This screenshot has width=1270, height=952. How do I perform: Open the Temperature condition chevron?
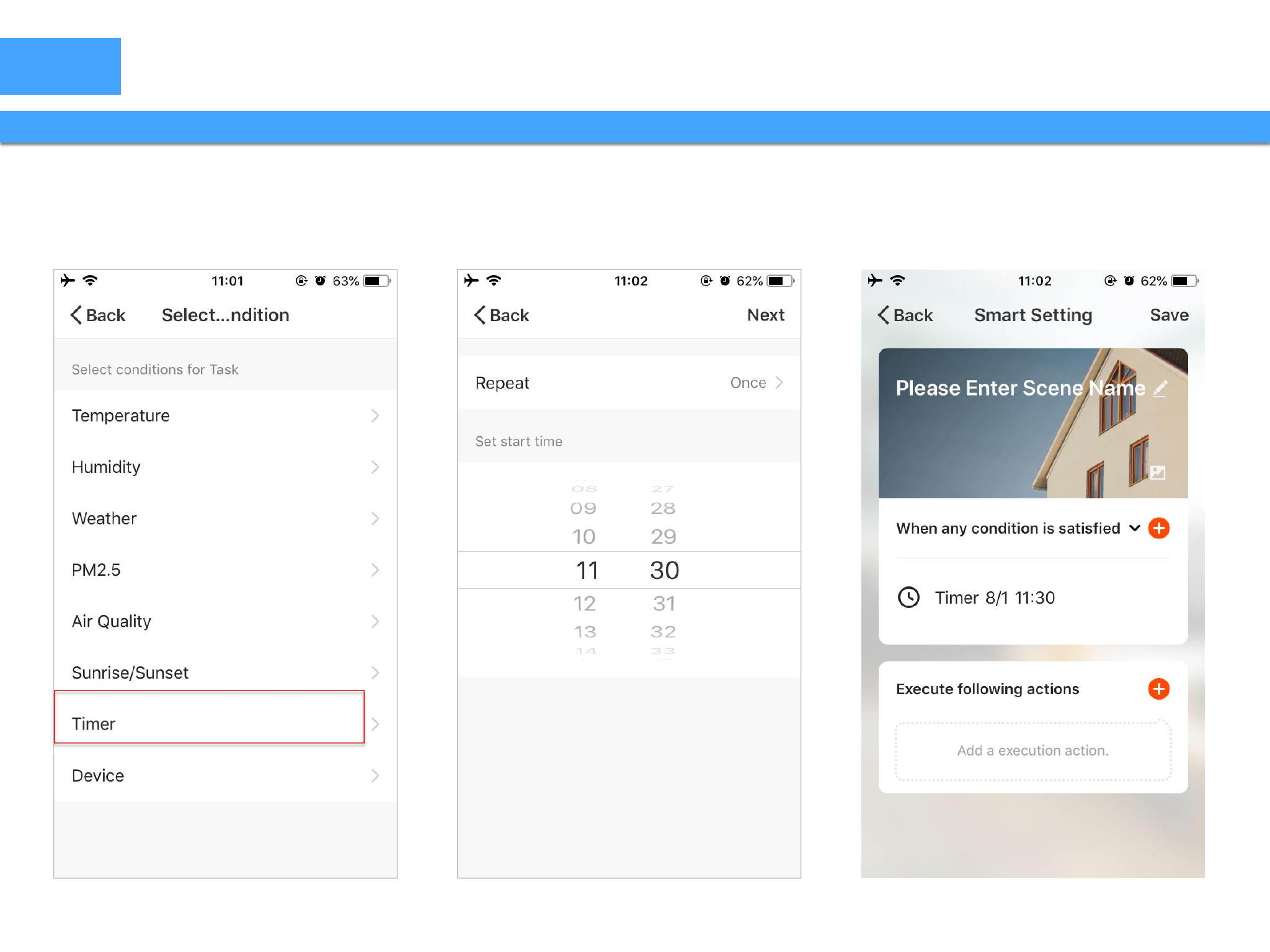point(375,415)
